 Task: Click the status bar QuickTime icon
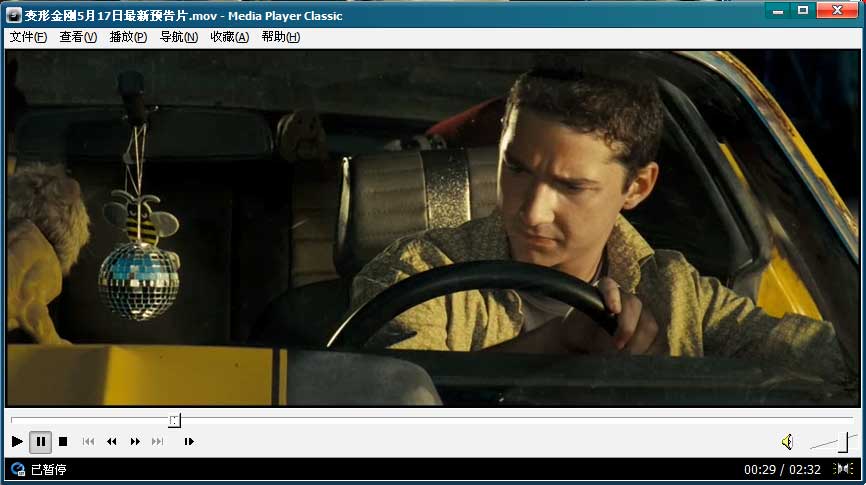[18, 470]
